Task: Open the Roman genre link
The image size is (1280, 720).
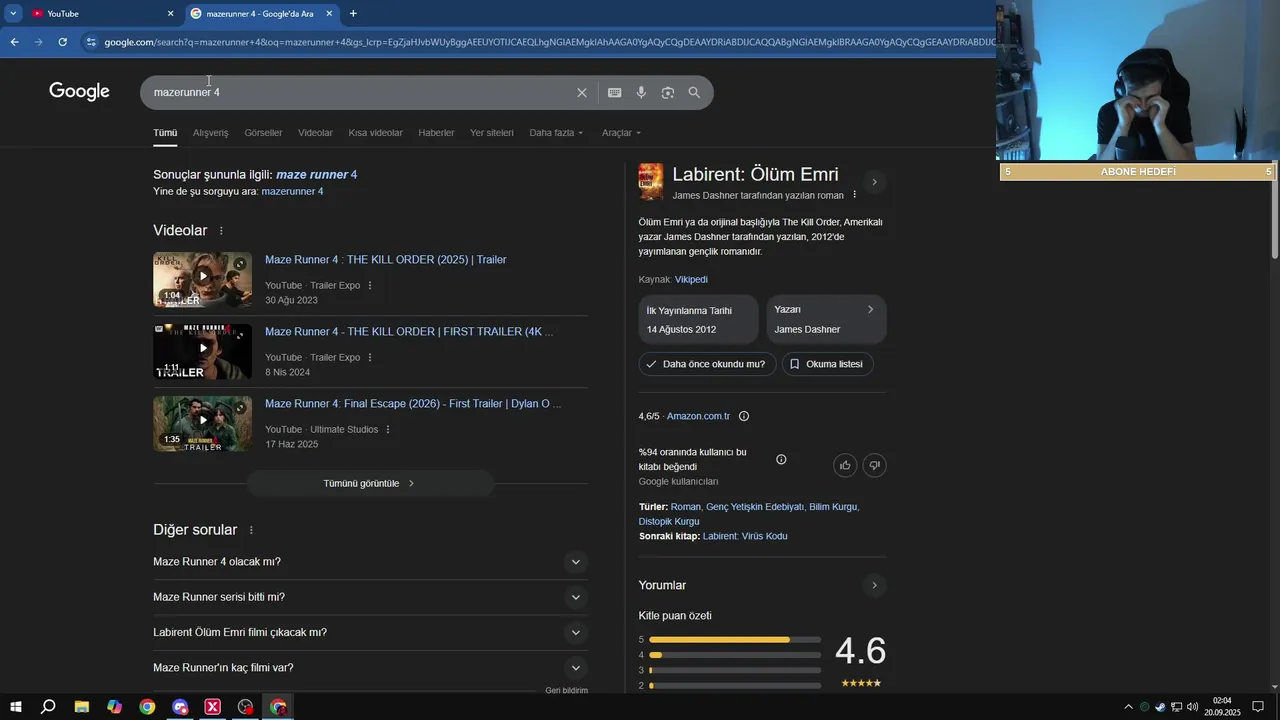Action: tap(685, 507)
